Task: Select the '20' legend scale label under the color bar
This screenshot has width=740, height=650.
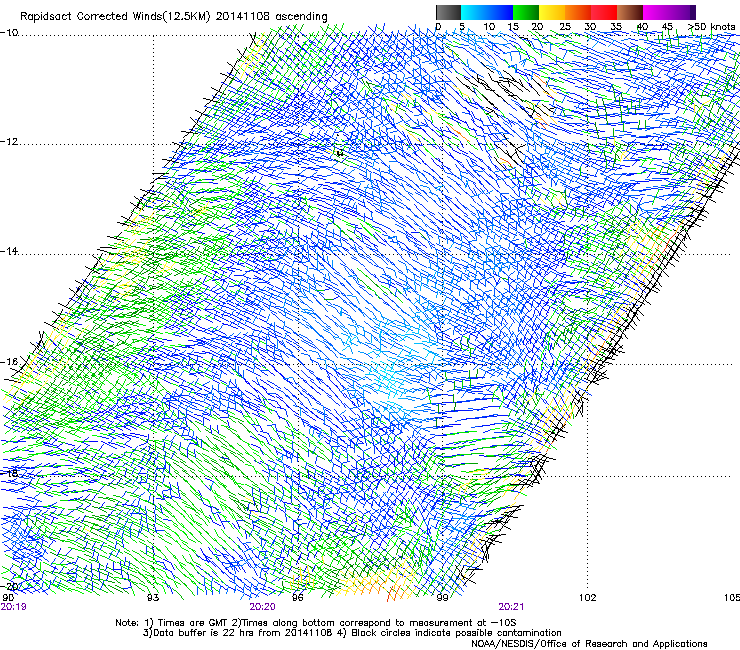Action: [538, 27]
